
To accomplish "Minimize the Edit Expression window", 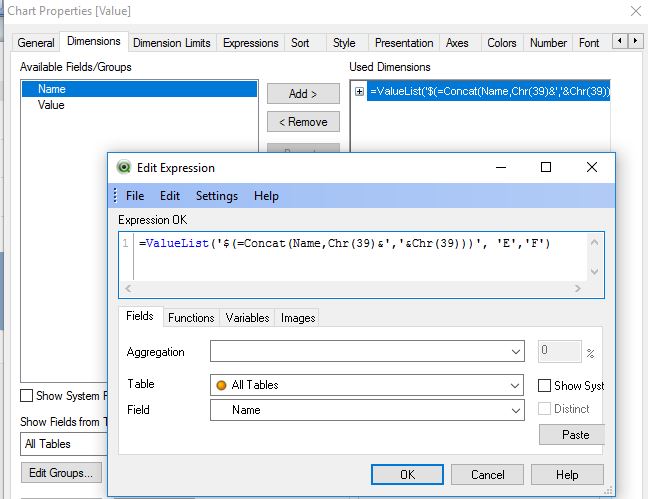I will 501,167.
